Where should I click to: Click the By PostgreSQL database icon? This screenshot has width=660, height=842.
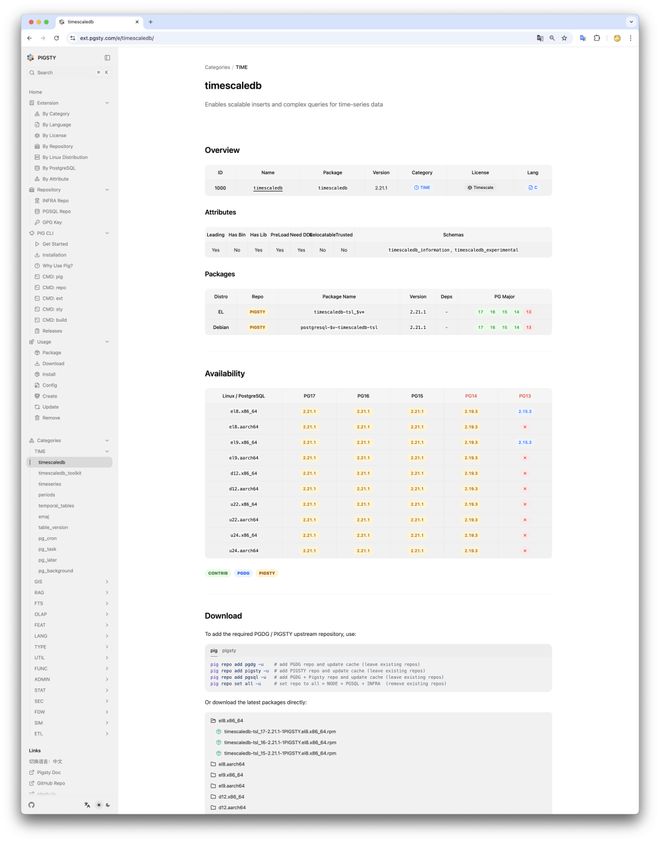pyautogui.click(x=37, y=168)
